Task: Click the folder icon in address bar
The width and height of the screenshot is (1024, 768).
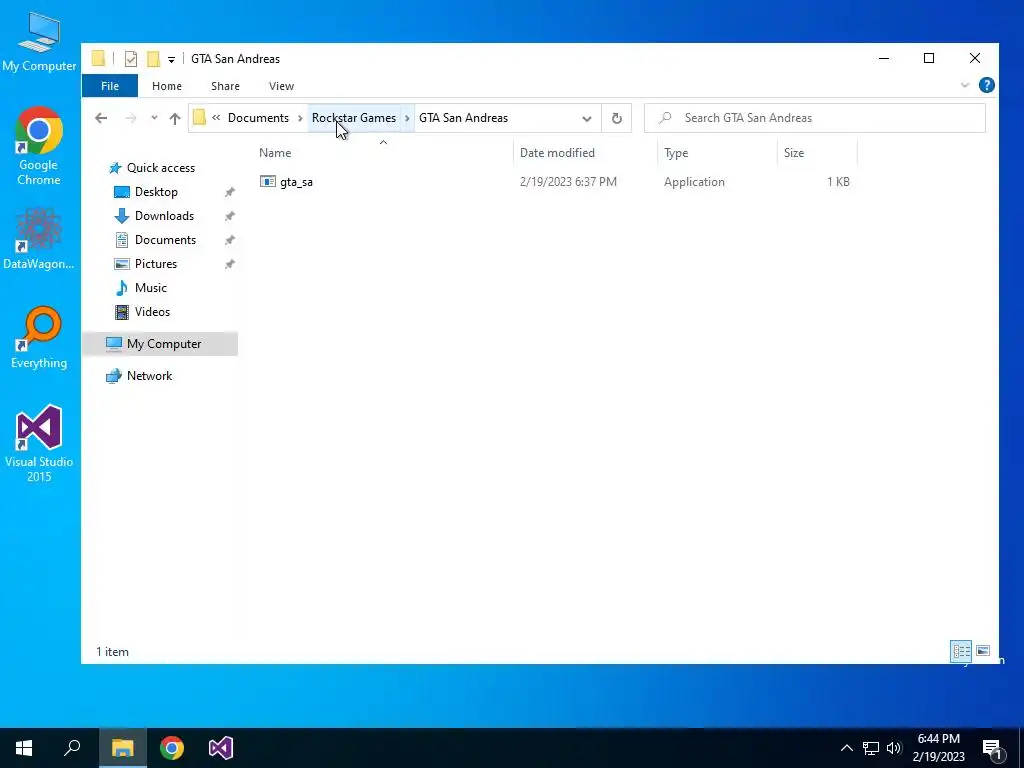Action: (x=200, y=118)
